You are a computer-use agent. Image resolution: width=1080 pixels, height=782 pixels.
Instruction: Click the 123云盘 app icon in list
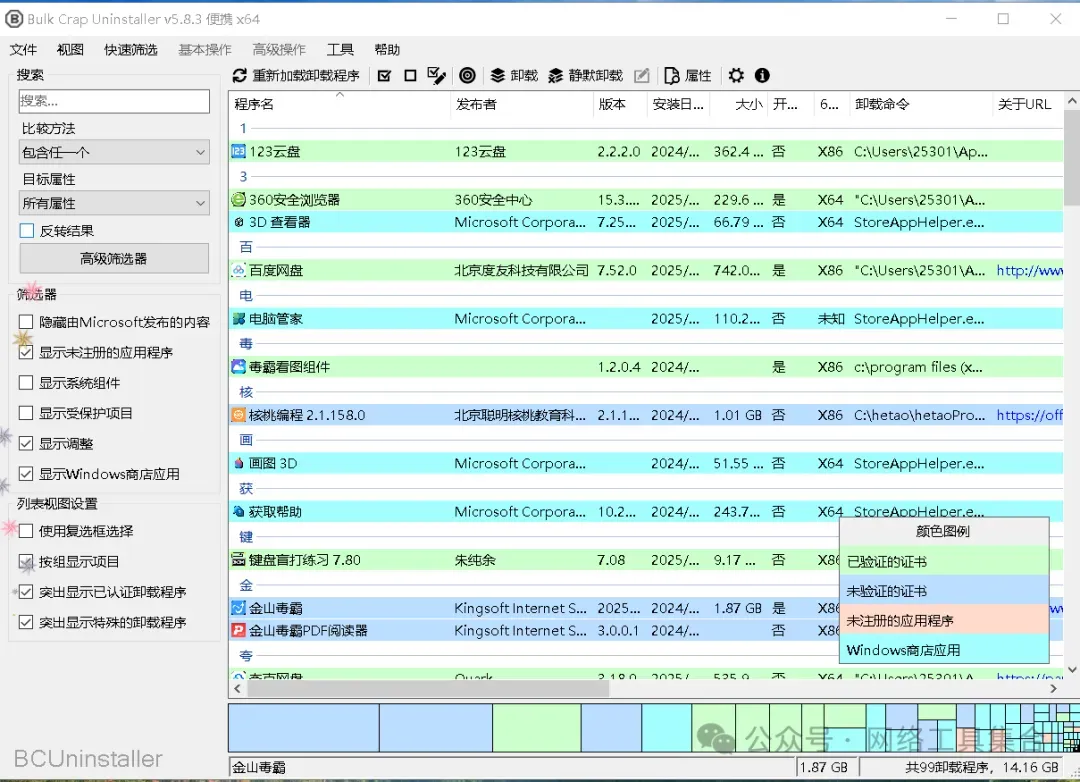(x=238, y=152)
